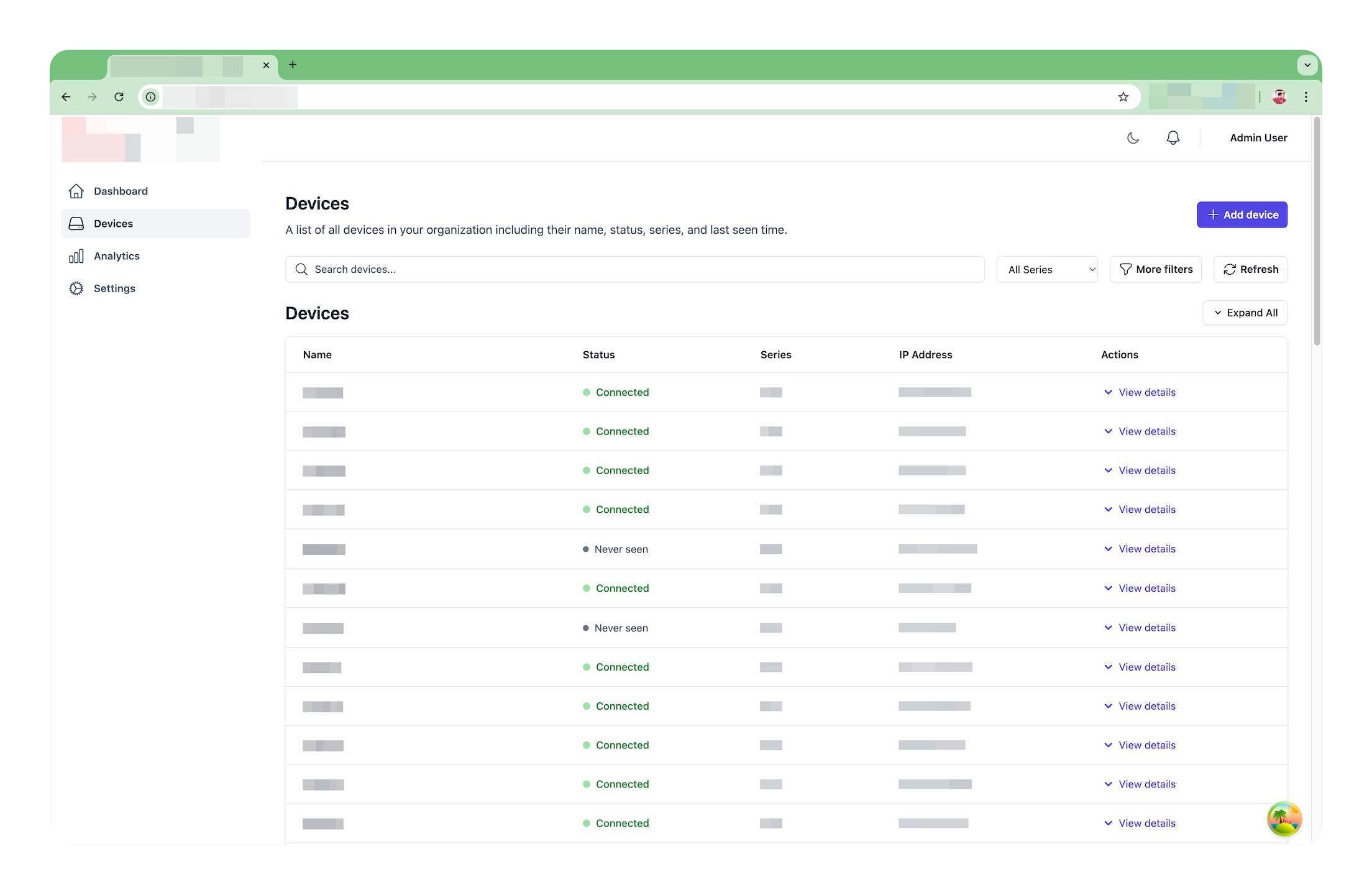Click Expand All above the devices table
Viewport: 1372px width, 895px height.
click(1245, 313)
